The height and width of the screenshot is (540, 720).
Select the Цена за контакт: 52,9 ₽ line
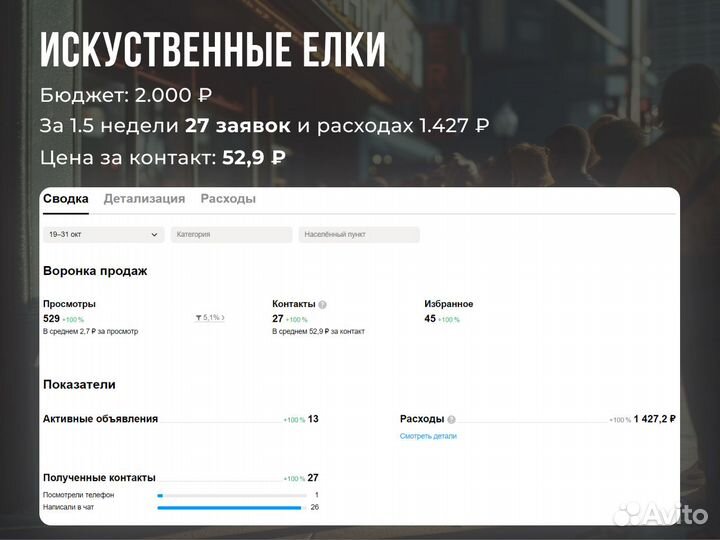coord(163,158)
